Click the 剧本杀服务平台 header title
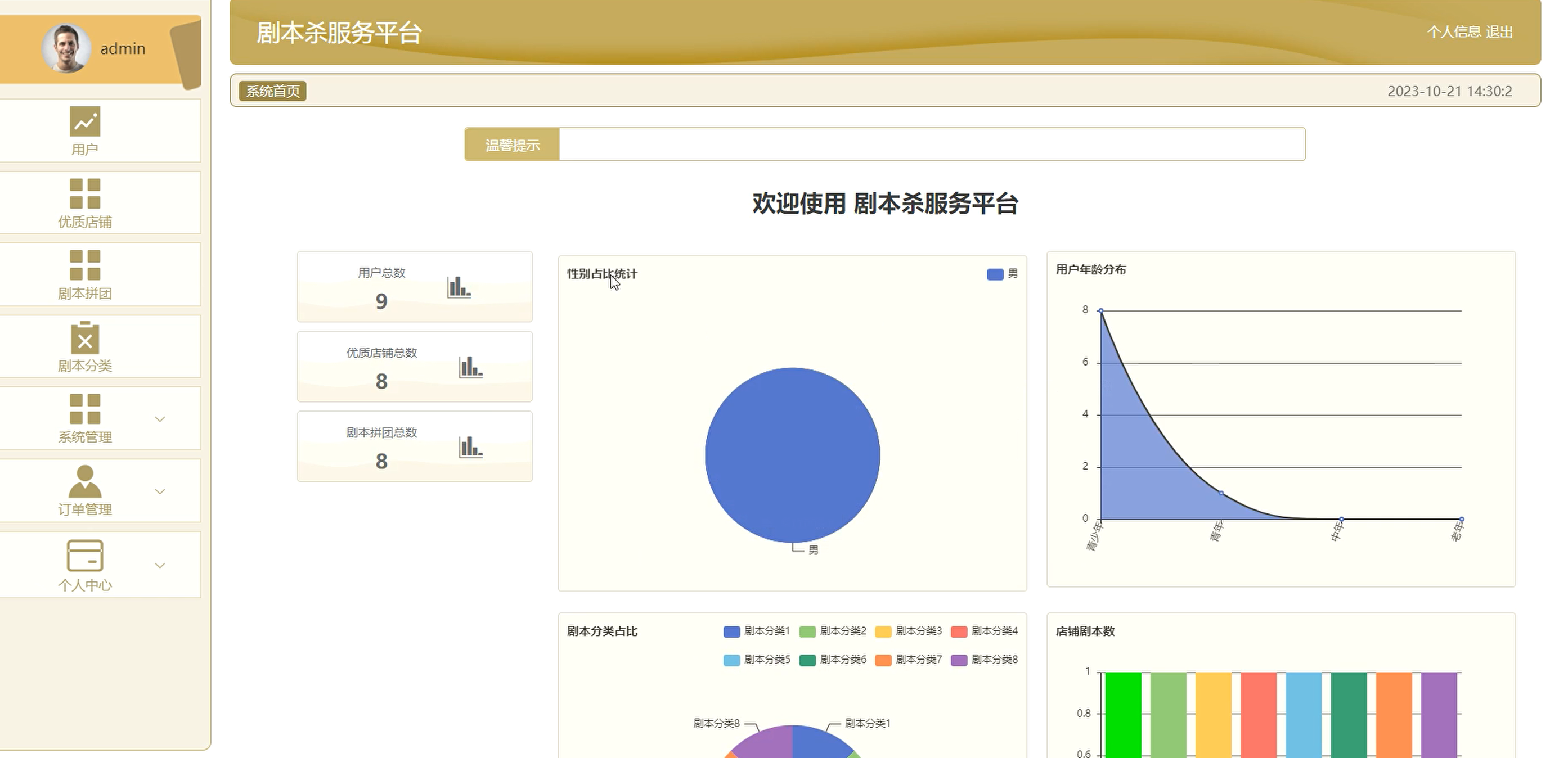The width and height of the screenshot is (1568, 758). [x=339, y=33]
